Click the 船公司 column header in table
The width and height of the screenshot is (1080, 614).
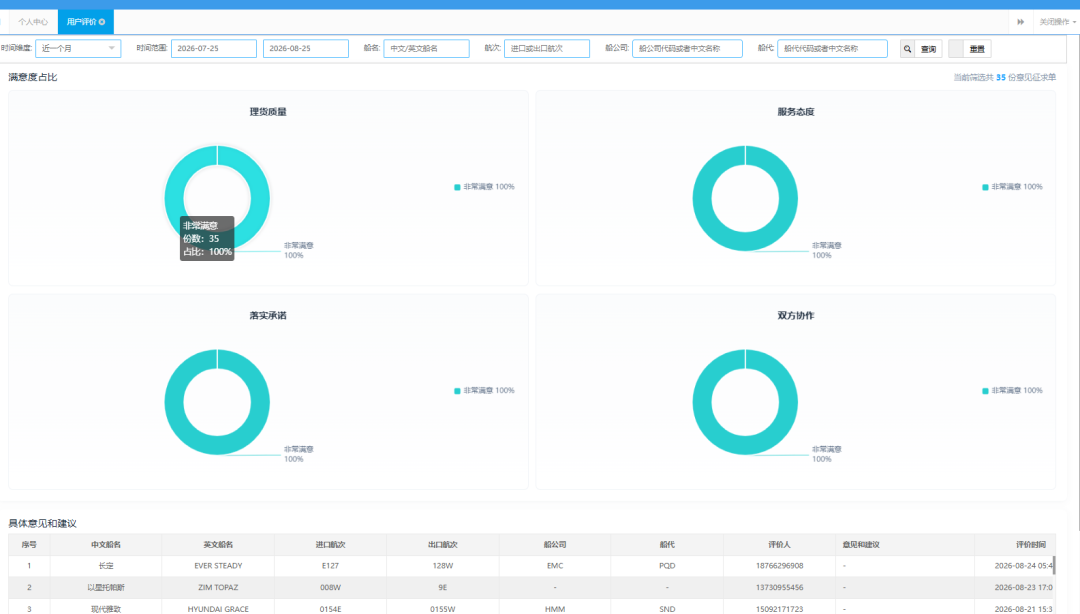click(554, 544)
